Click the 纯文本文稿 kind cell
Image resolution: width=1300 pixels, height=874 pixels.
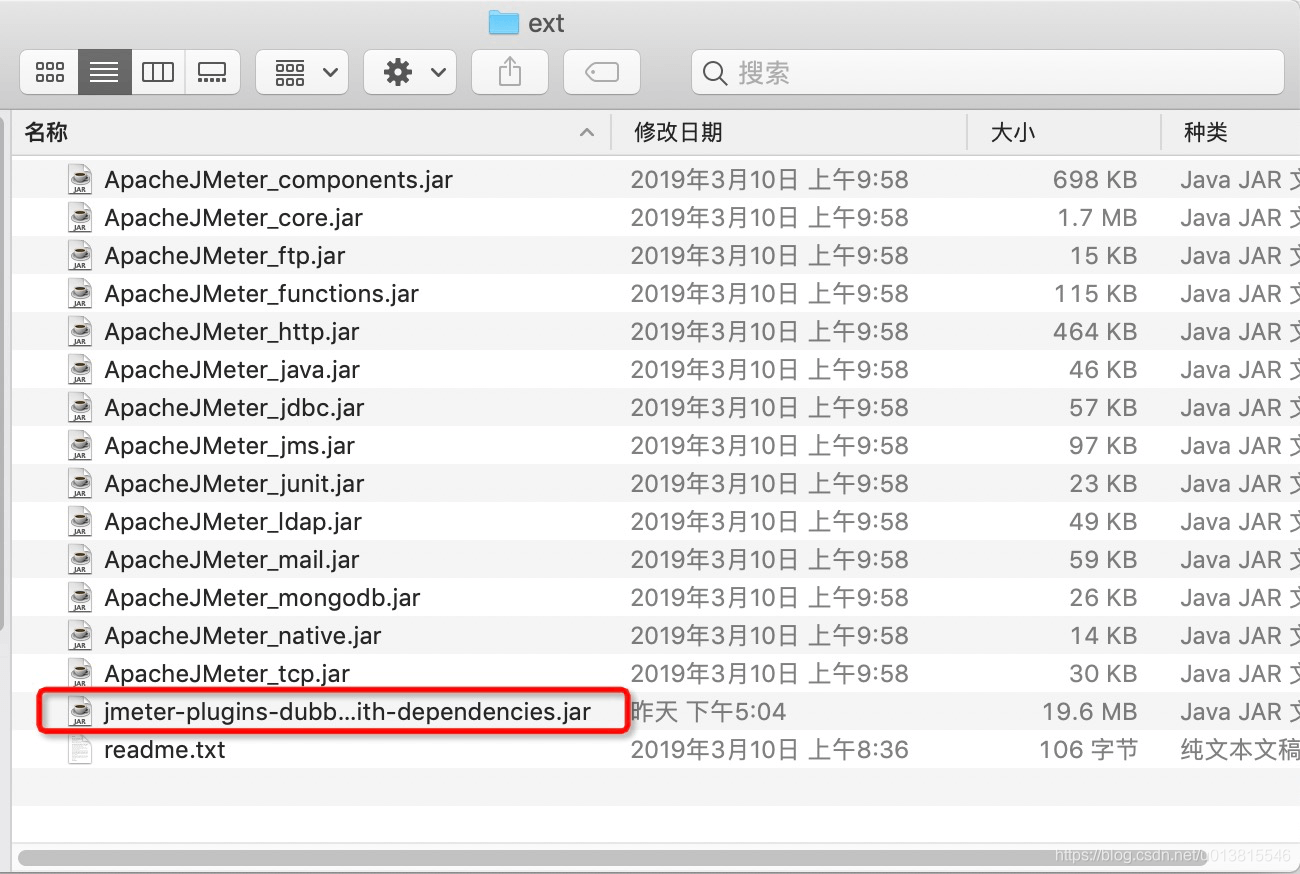pos(1240,750)
